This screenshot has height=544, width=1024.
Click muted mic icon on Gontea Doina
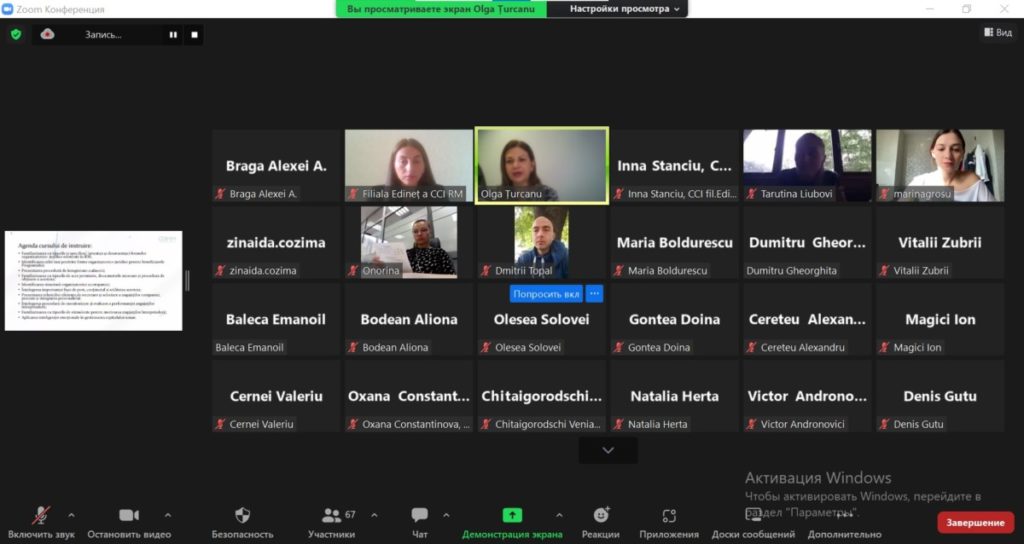coord(619,347)
